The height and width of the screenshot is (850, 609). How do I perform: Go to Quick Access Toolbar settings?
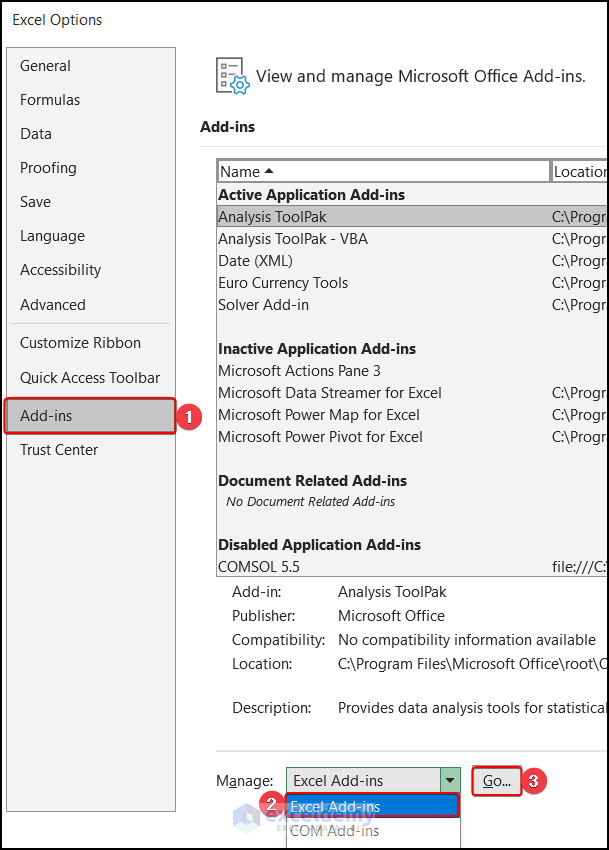coord(90,378)
